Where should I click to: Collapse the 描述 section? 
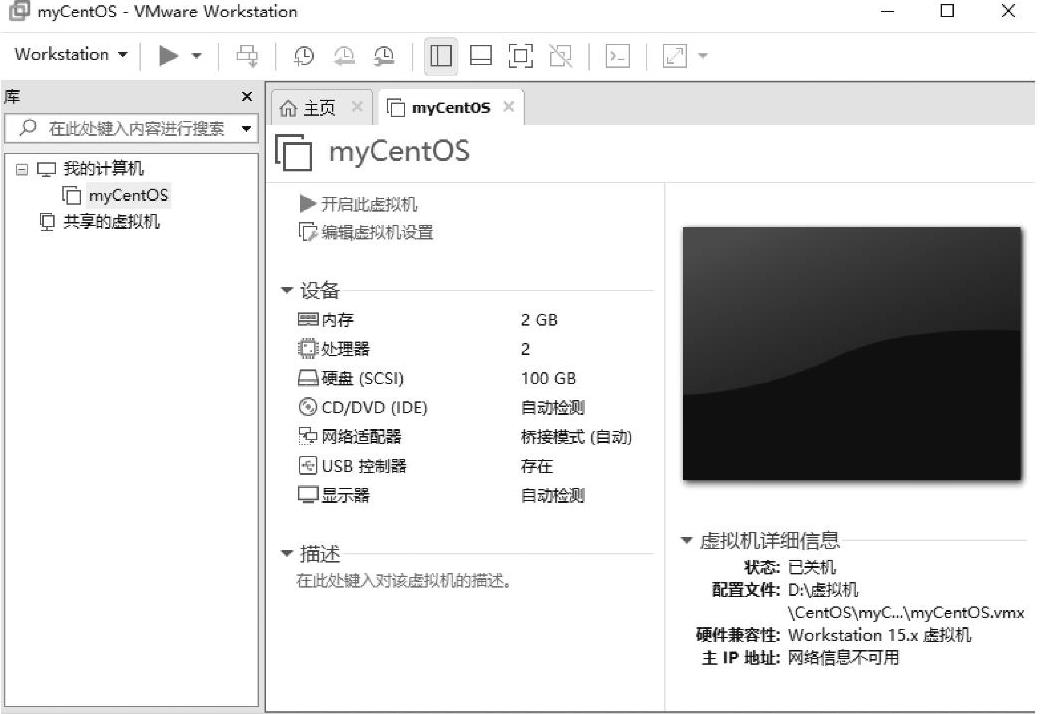coord(287,553)
